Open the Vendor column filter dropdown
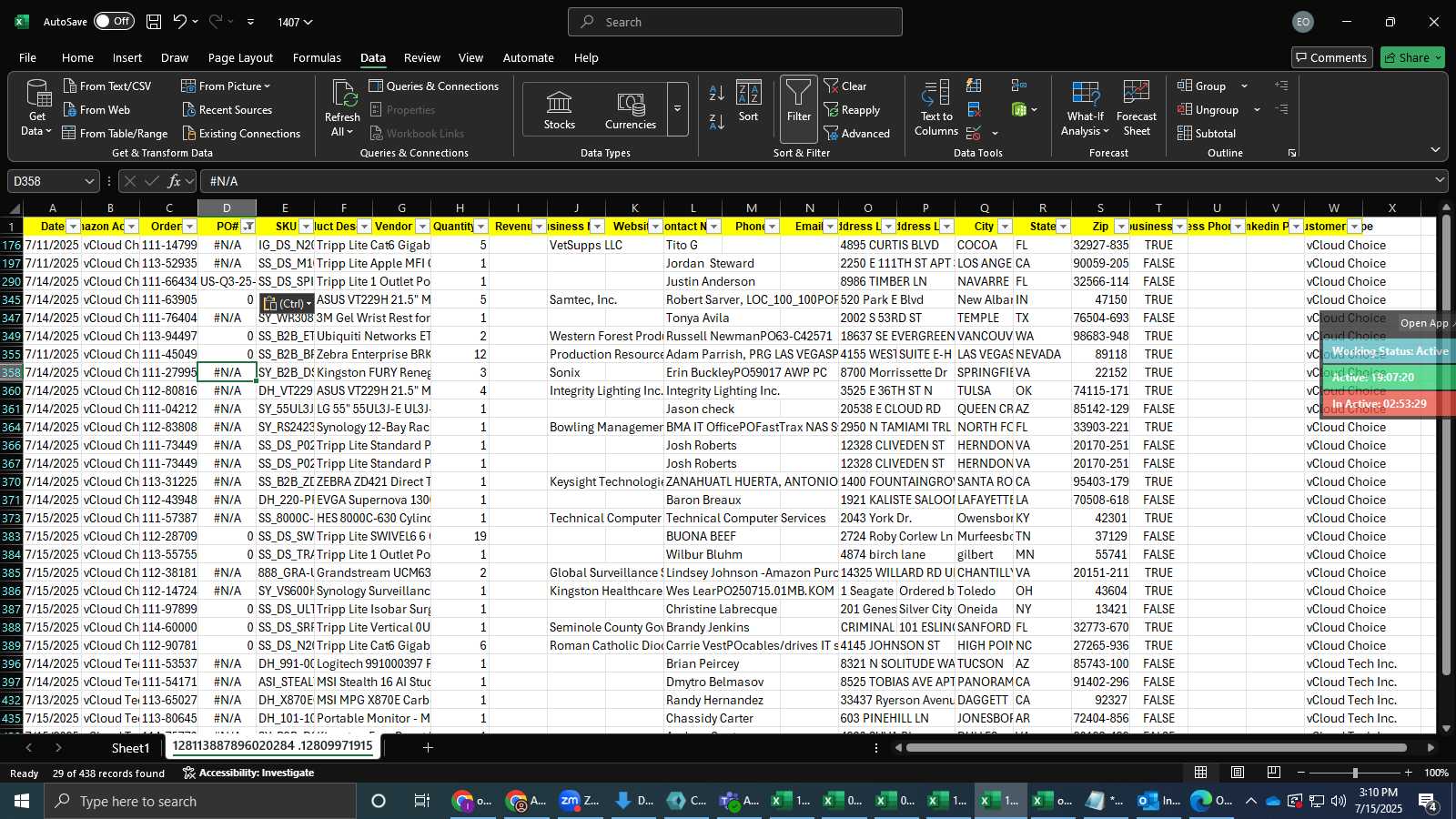The height and width of the screenshot is (819, 1456). pyautogui.click(x=423, y=227)
